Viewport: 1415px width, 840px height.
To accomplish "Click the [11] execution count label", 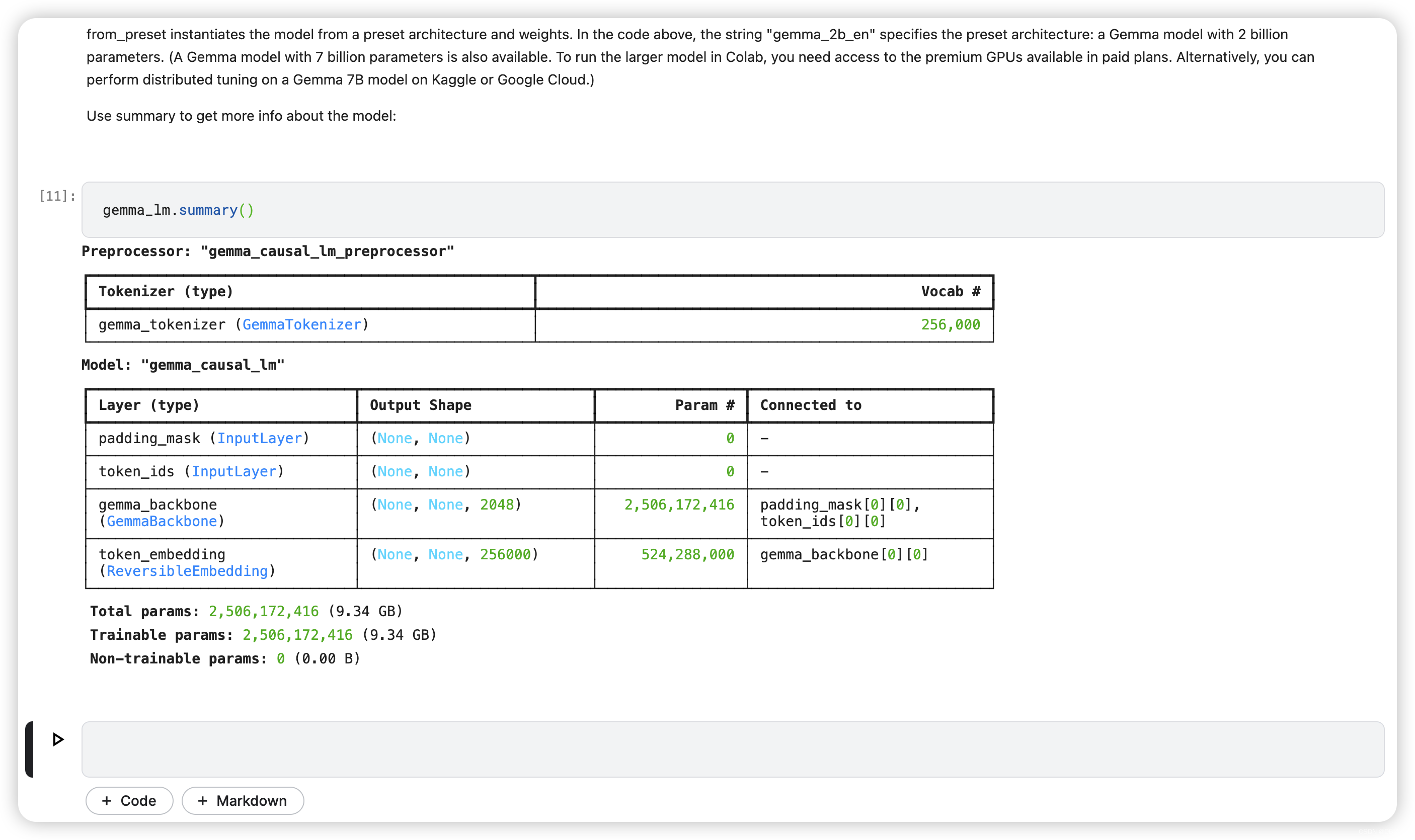I will (x=57, y=196).
